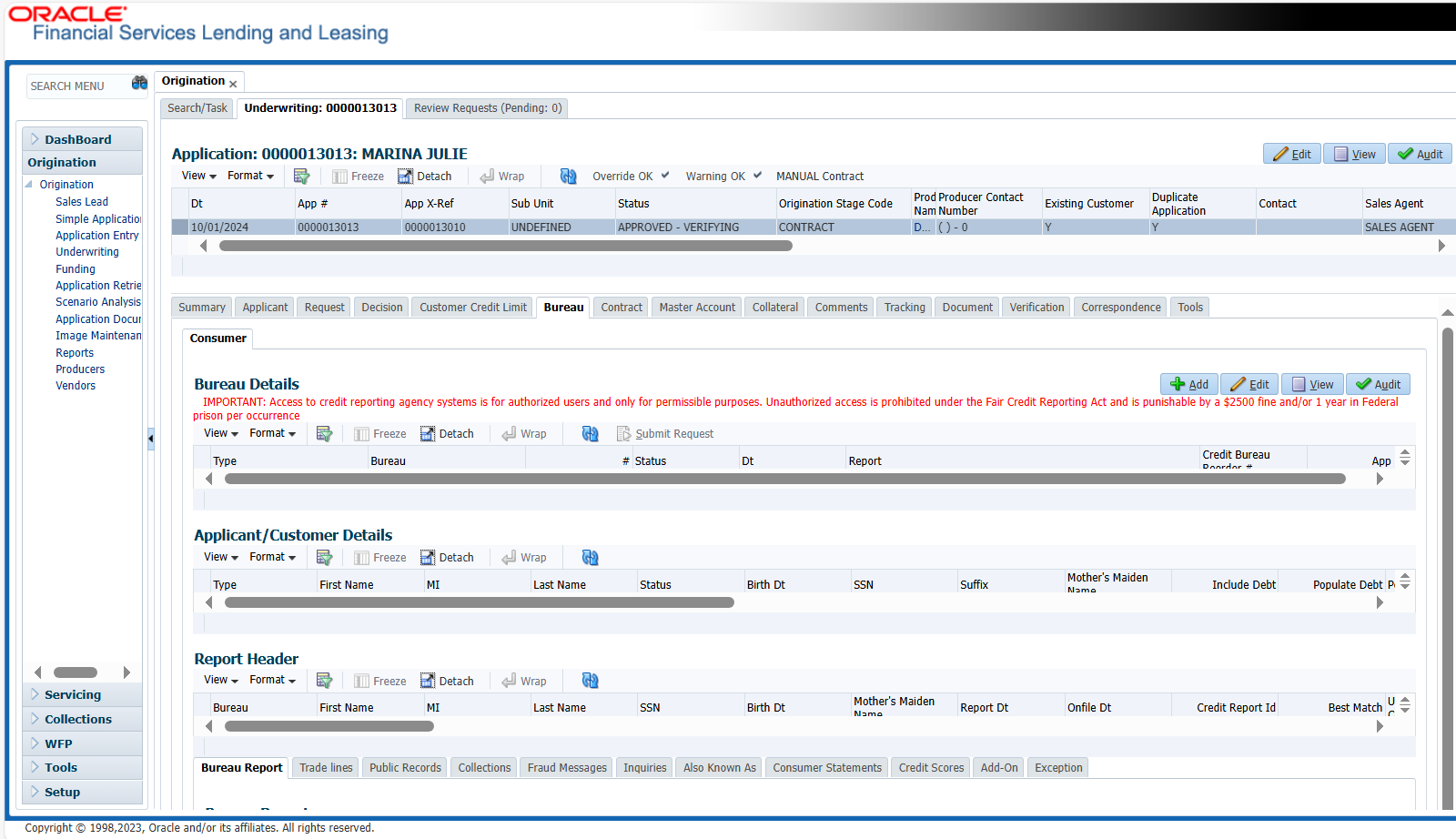The image size is (1456, 839).
Task: Switch to the Search/Task tab
Action: (197, 108)
